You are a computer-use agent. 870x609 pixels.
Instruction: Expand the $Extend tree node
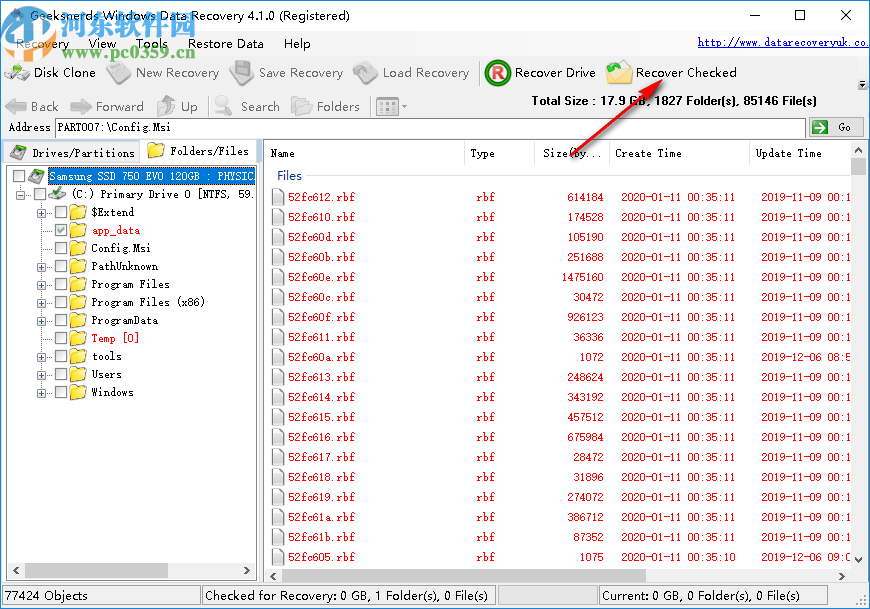coord(40,211)
